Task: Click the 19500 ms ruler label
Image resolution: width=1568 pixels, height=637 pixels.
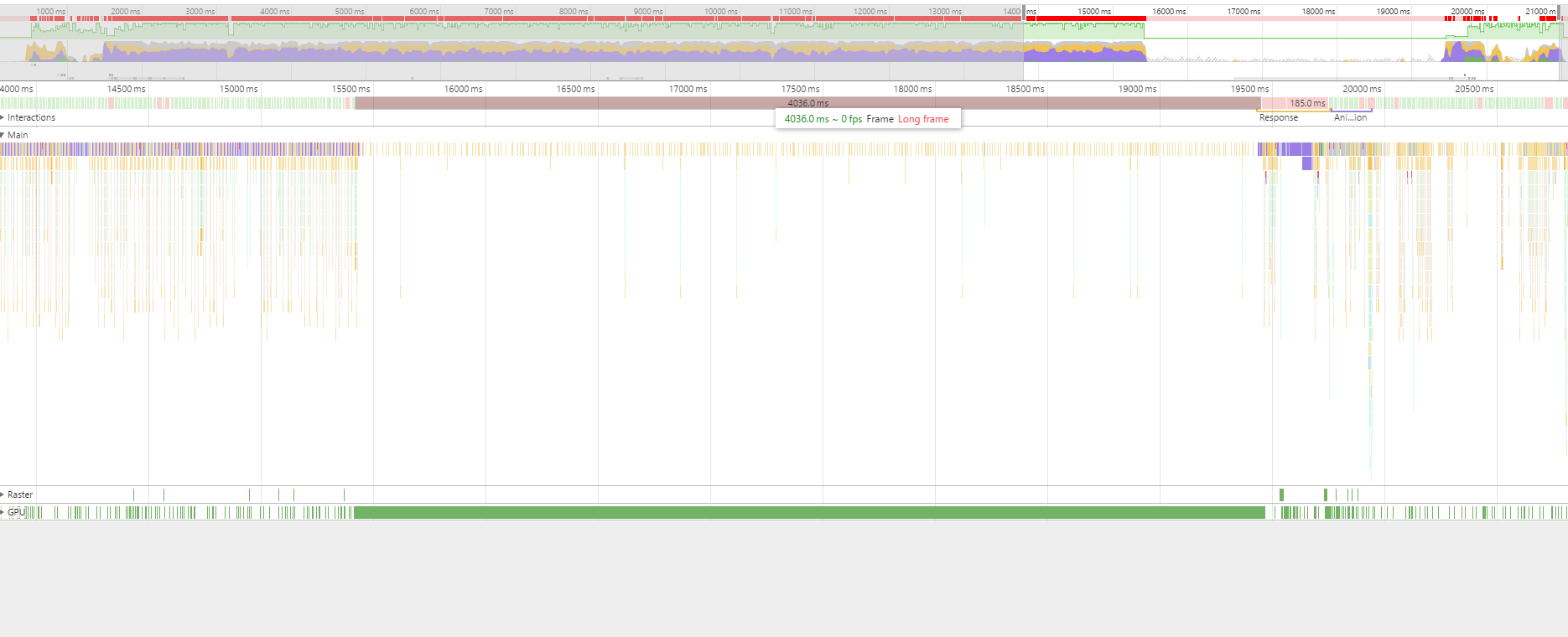Action: click(x=1250, y=89)
